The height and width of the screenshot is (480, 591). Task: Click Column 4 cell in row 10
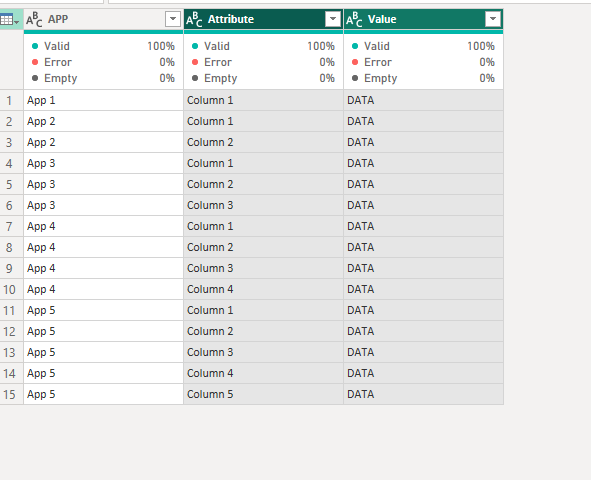(263, 289)
